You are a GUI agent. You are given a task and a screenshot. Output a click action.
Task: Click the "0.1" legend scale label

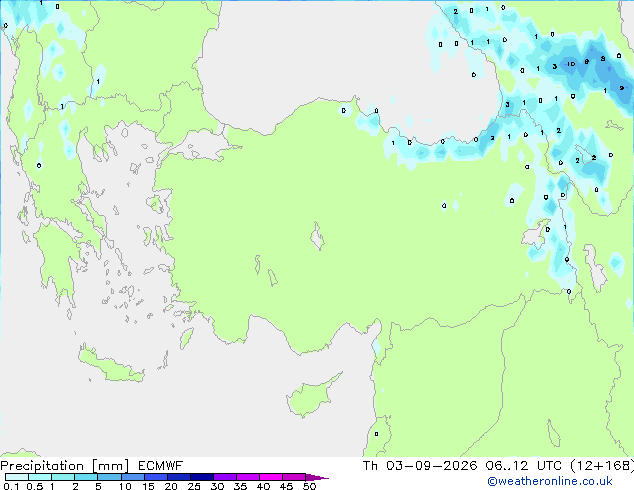11,486
